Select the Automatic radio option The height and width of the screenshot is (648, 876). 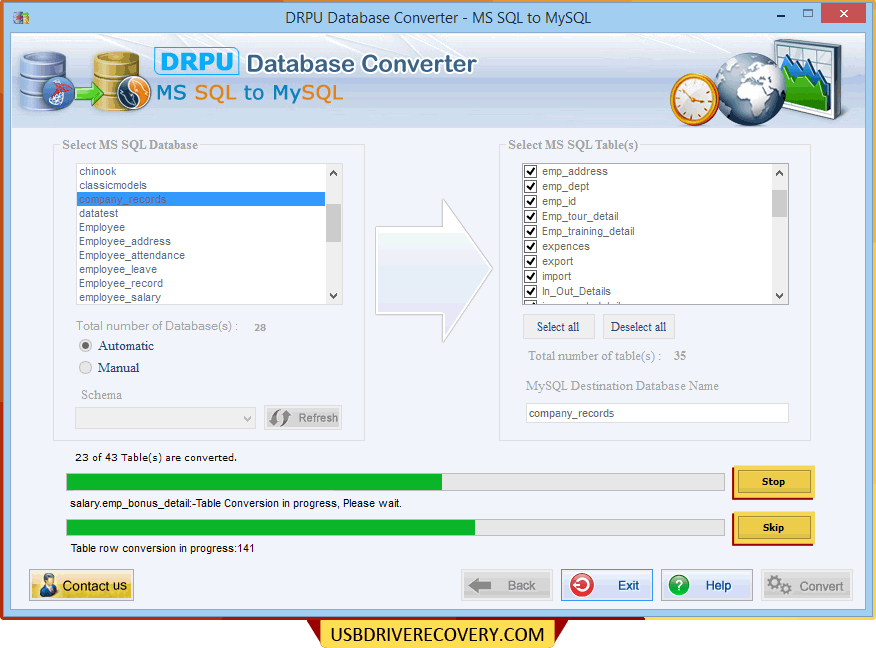[x=85, y=346]
